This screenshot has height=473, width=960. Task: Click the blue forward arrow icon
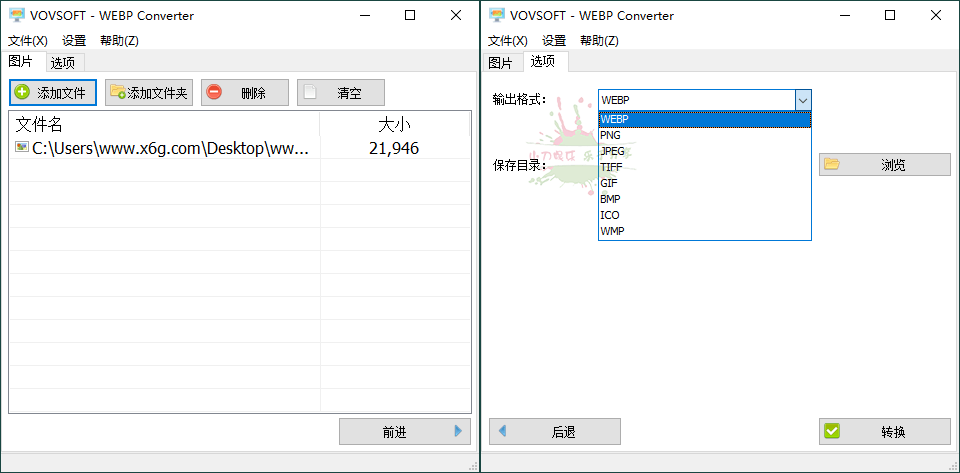pyautogui.click(x=458, y=431)
